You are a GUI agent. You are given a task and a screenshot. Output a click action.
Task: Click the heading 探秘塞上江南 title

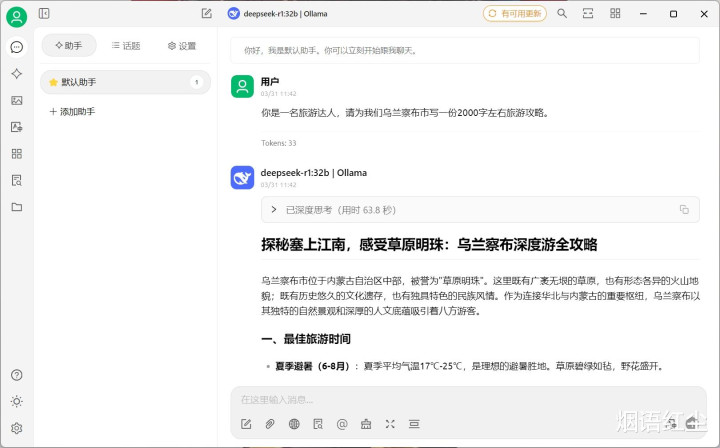429,244
